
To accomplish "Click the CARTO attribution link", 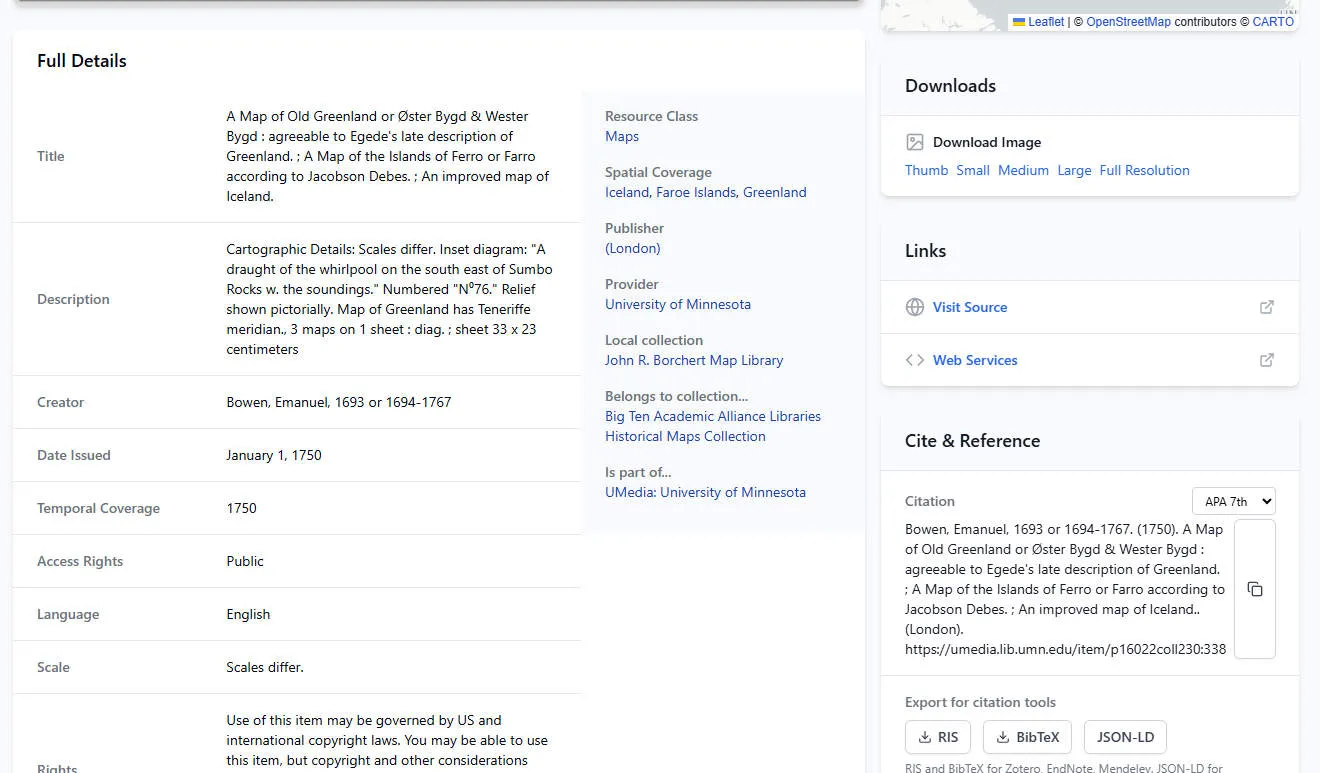I will 1273,21.
